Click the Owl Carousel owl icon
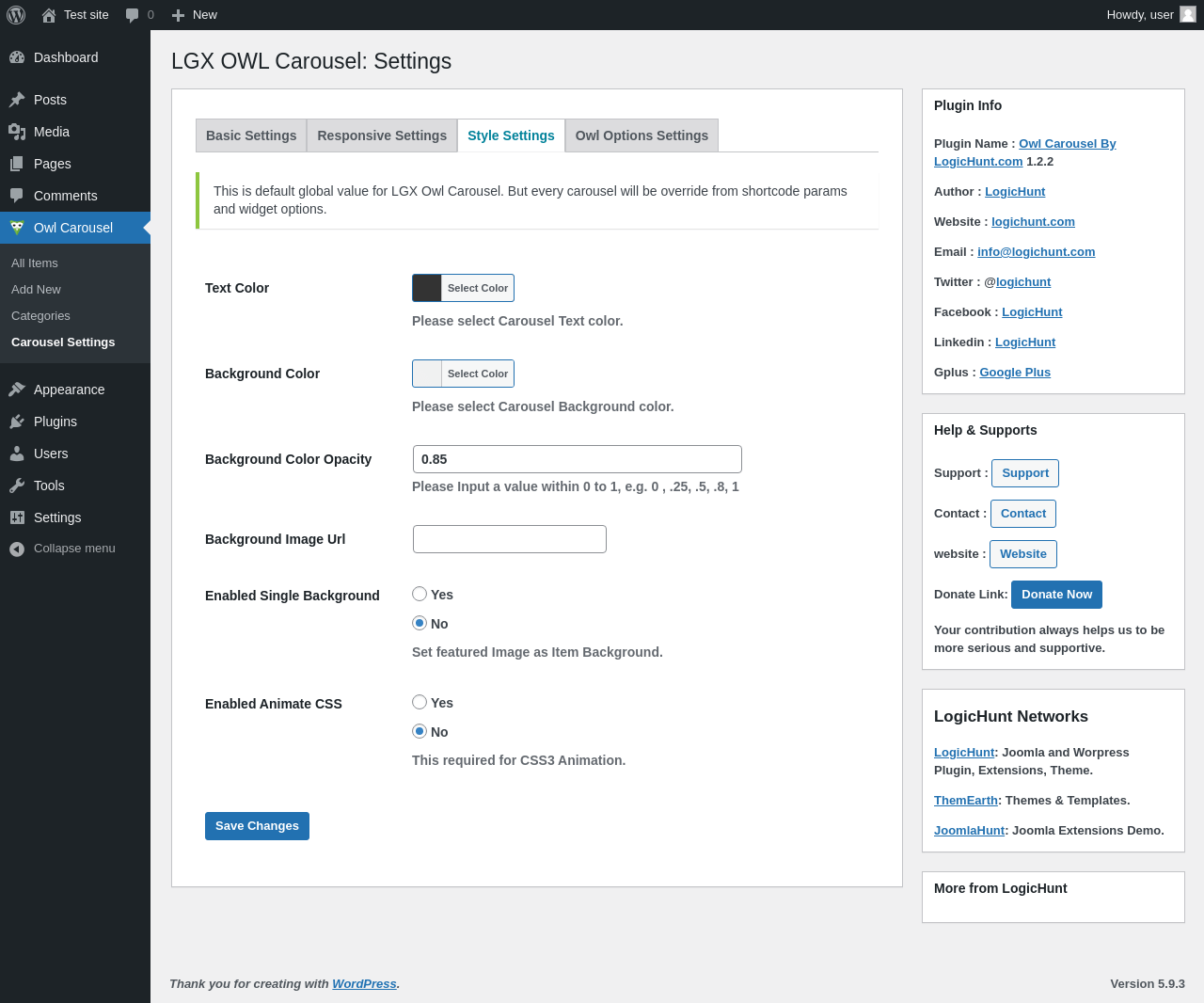The width and height of the screenshot is (1204, 1003). [x=17, y=228]
